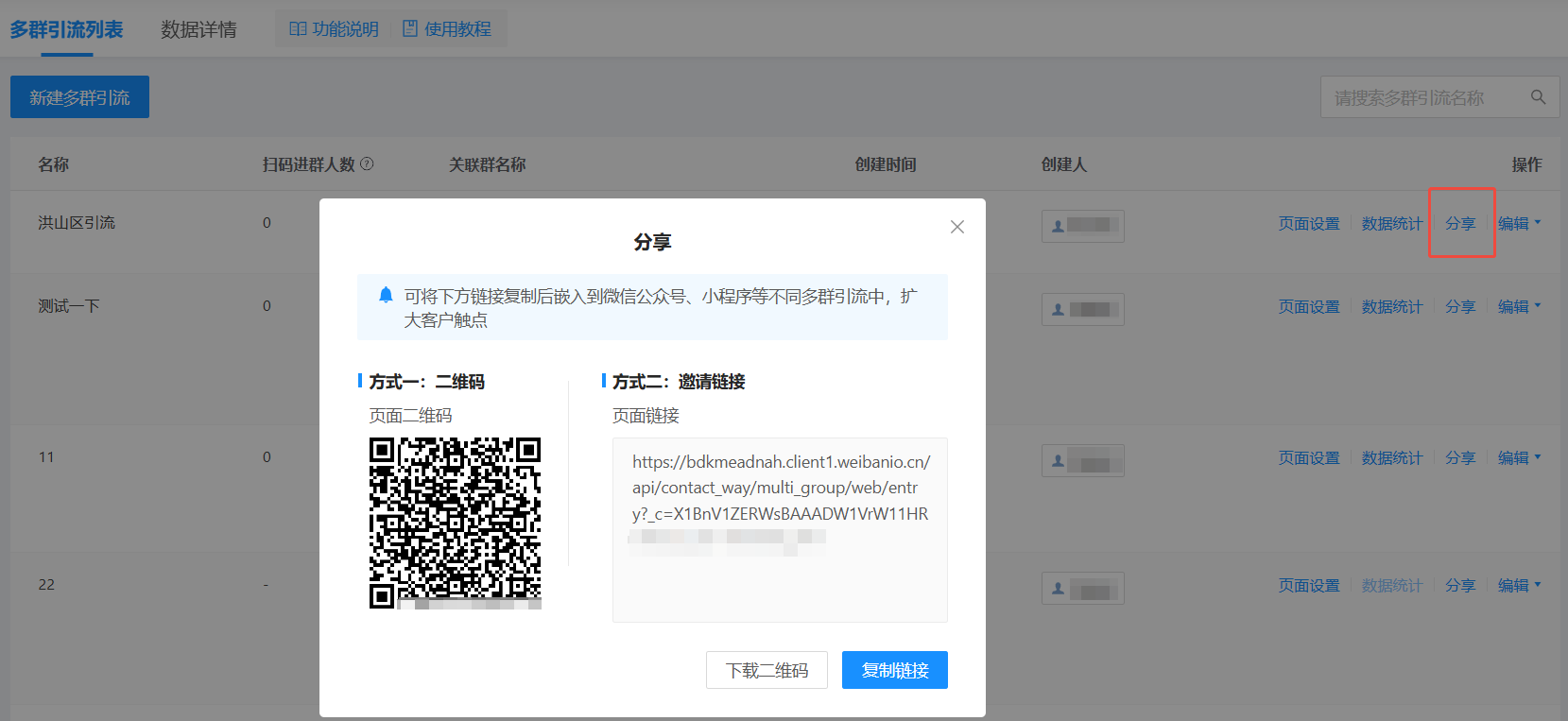Click 新建多群引流 button
This screenshot has width=1568, height=721.
tap(79, 97)
